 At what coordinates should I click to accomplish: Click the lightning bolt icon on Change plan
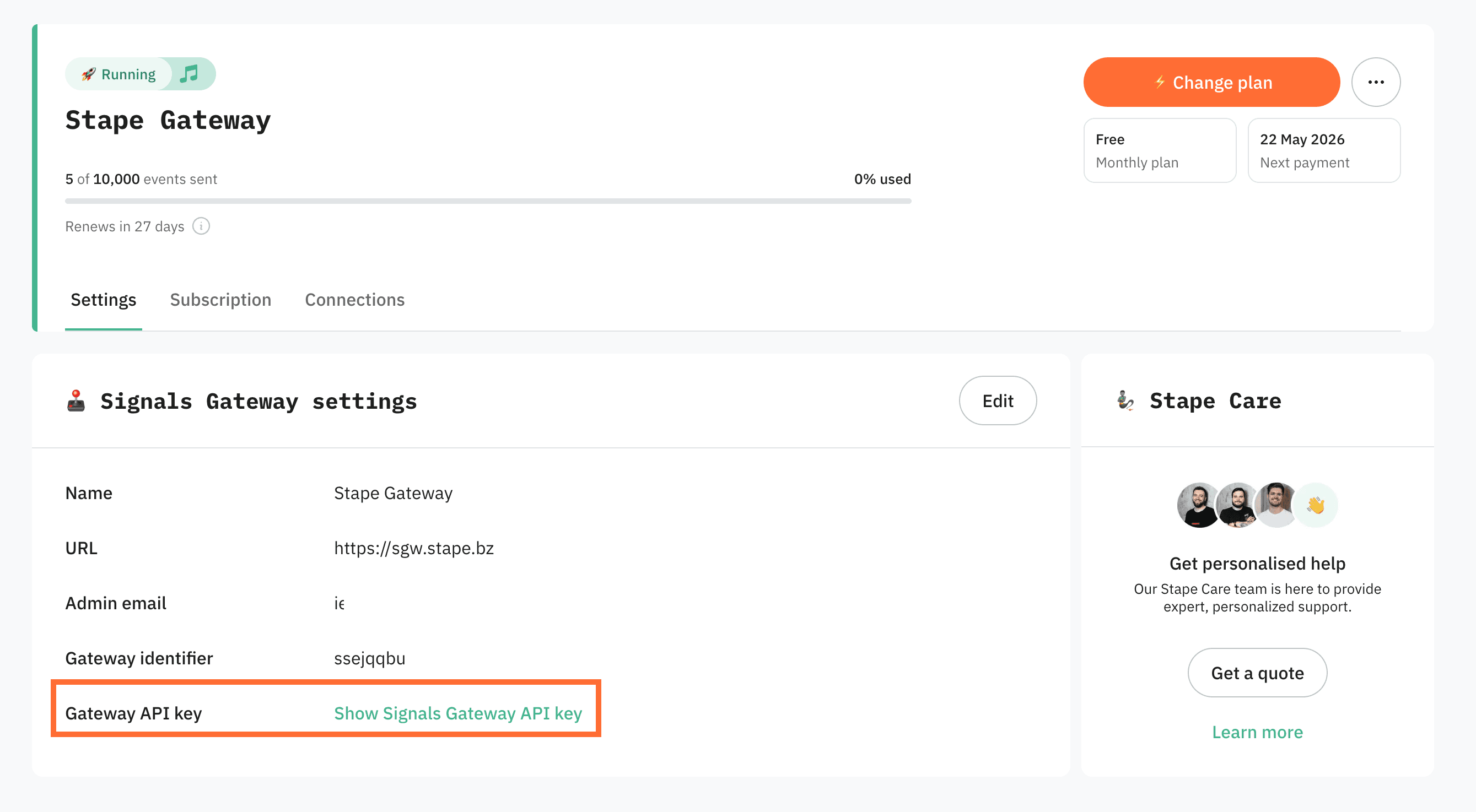[x=1159, y=82]
